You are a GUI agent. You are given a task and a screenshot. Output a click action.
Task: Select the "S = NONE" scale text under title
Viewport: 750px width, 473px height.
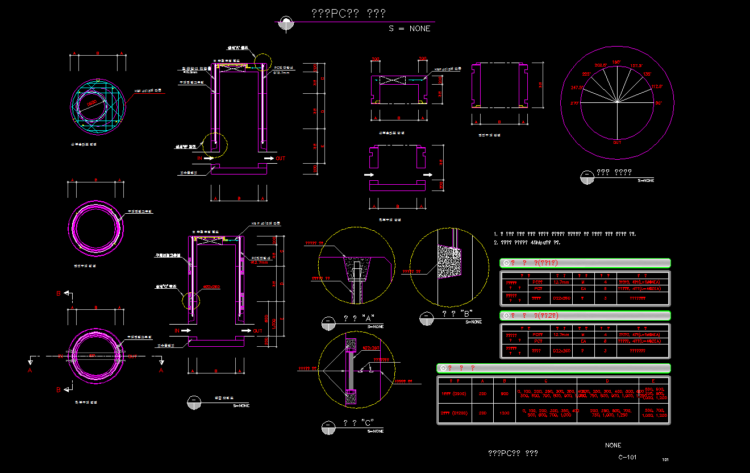(x=409, y=29)
